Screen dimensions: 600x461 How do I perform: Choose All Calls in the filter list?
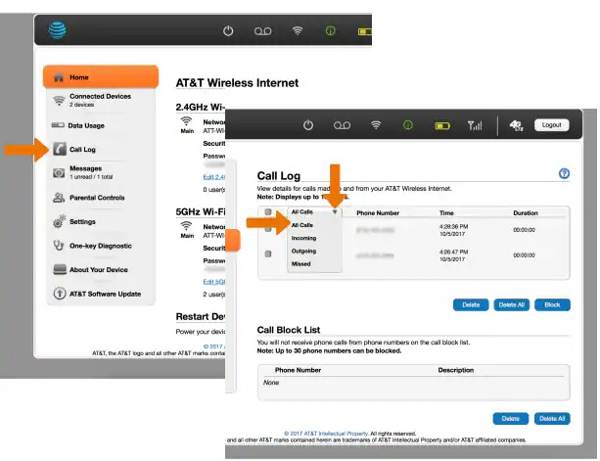[x=302, y=225]
